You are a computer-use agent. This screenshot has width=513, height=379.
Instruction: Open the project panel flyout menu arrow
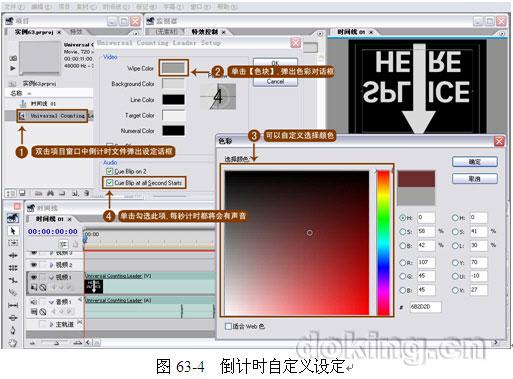(x=135, y=33)
